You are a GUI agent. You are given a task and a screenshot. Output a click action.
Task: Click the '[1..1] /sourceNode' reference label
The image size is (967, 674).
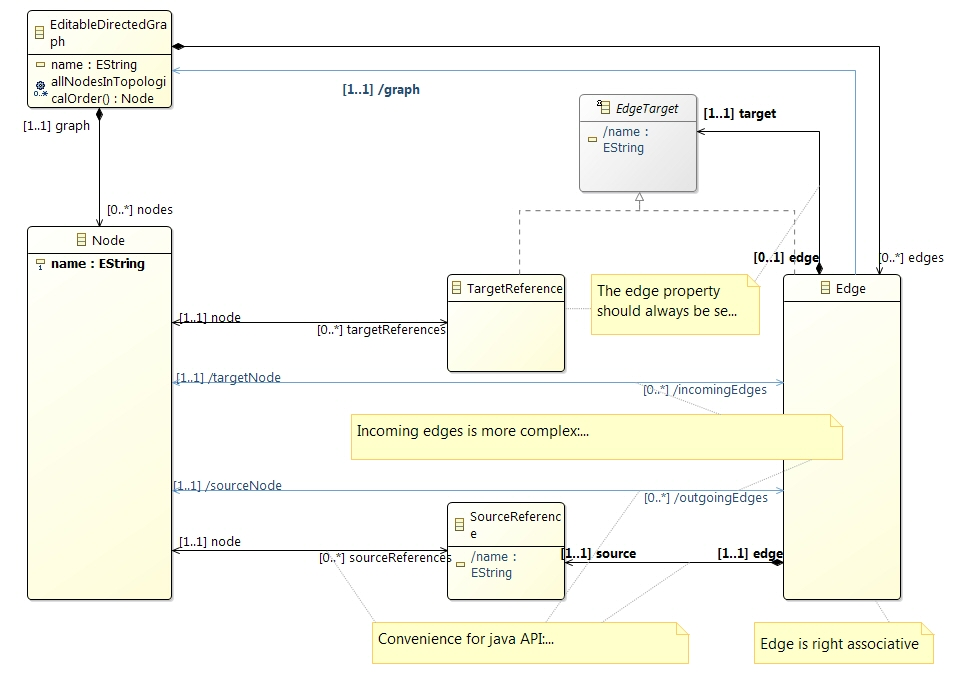(x=227, y=486)
